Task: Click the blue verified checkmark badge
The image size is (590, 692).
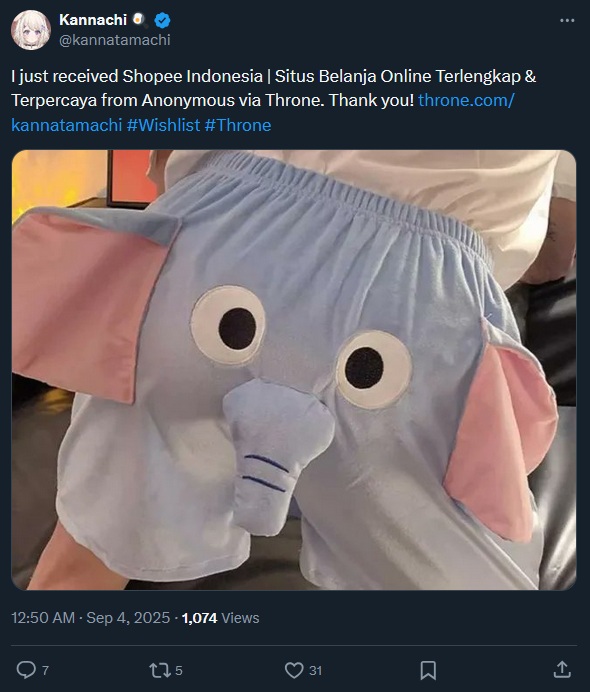Action: point(162,20)
